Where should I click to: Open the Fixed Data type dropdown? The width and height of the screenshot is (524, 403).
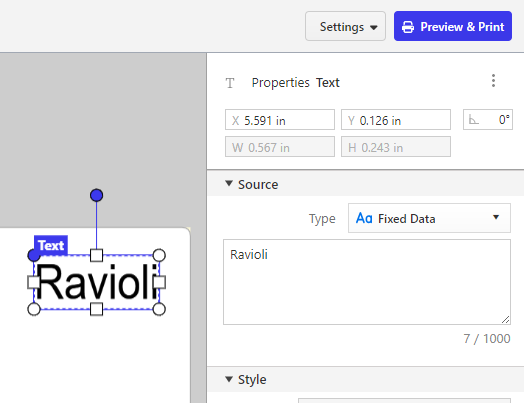pyautogui.click(x=429, y=218)
